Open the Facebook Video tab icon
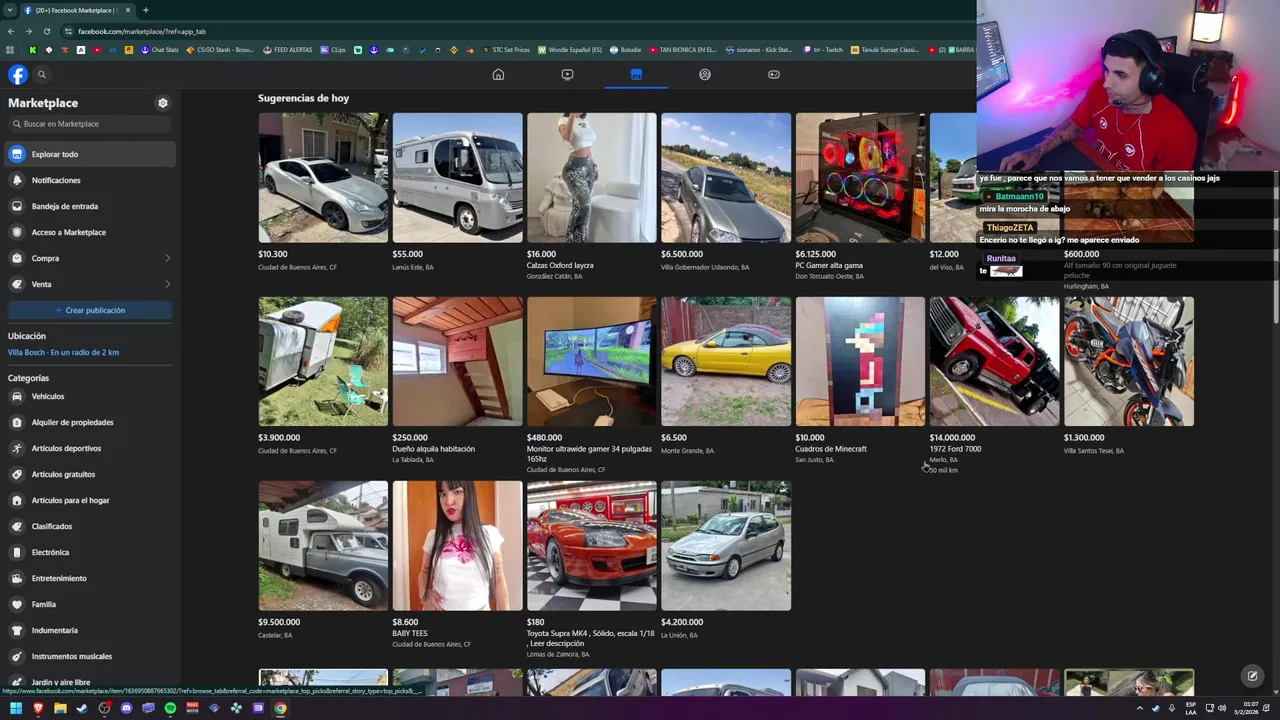Viewport: 1280px width, 720px height. pos(567,74)
